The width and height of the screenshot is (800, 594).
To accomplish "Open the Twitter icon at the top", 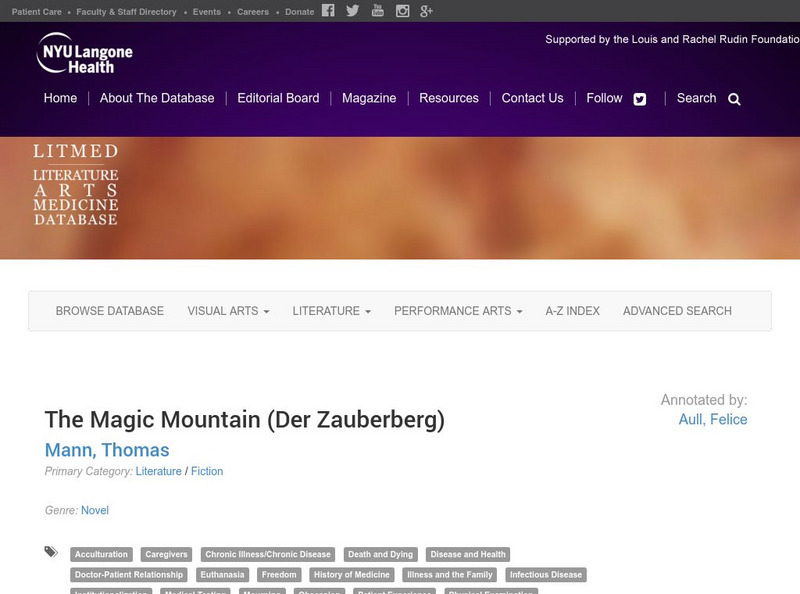I will [352, 11].
